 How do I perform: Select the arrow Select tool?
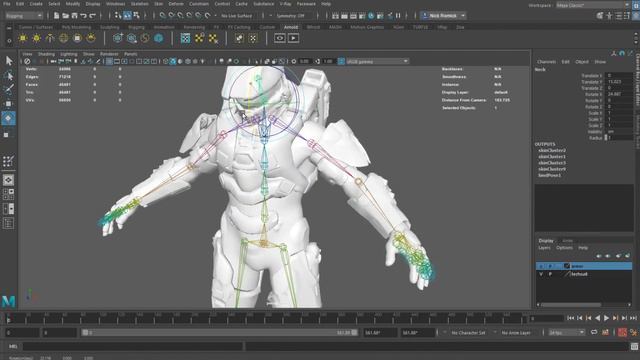click(9, 61)
